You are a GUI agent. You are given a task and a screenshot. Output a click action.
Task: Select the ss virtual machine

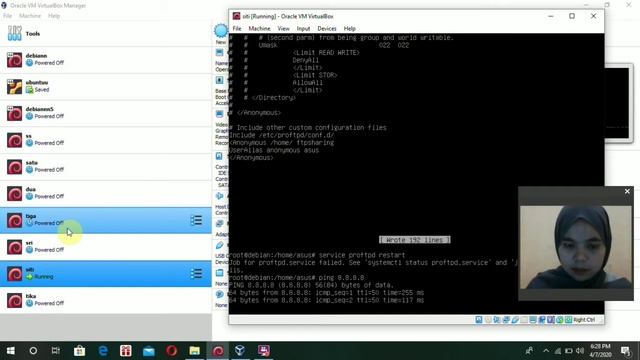click(106, 140)
